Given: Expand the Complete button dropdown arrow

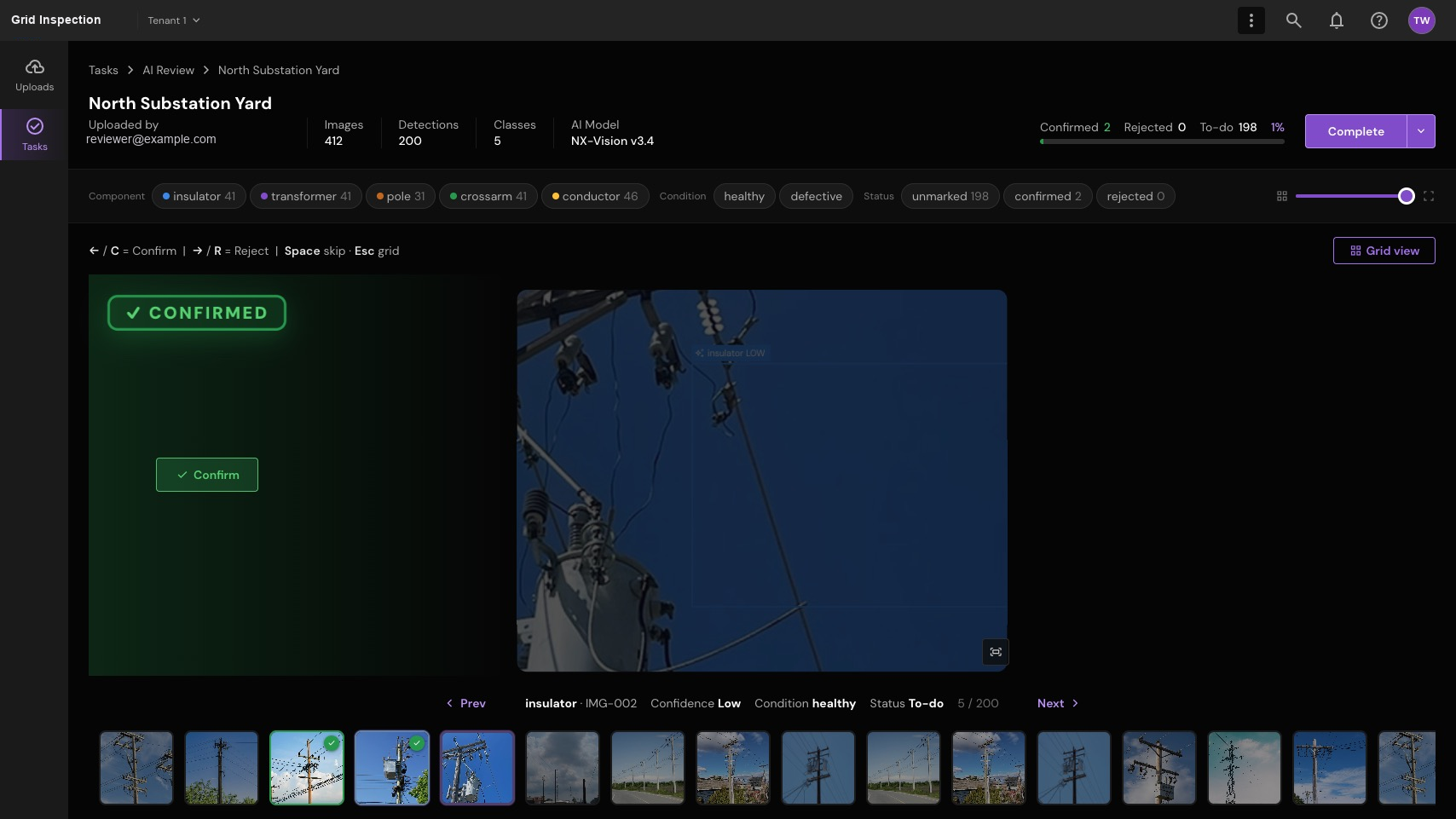Looking at the screenshot, I should click(x=1421, y=131).
